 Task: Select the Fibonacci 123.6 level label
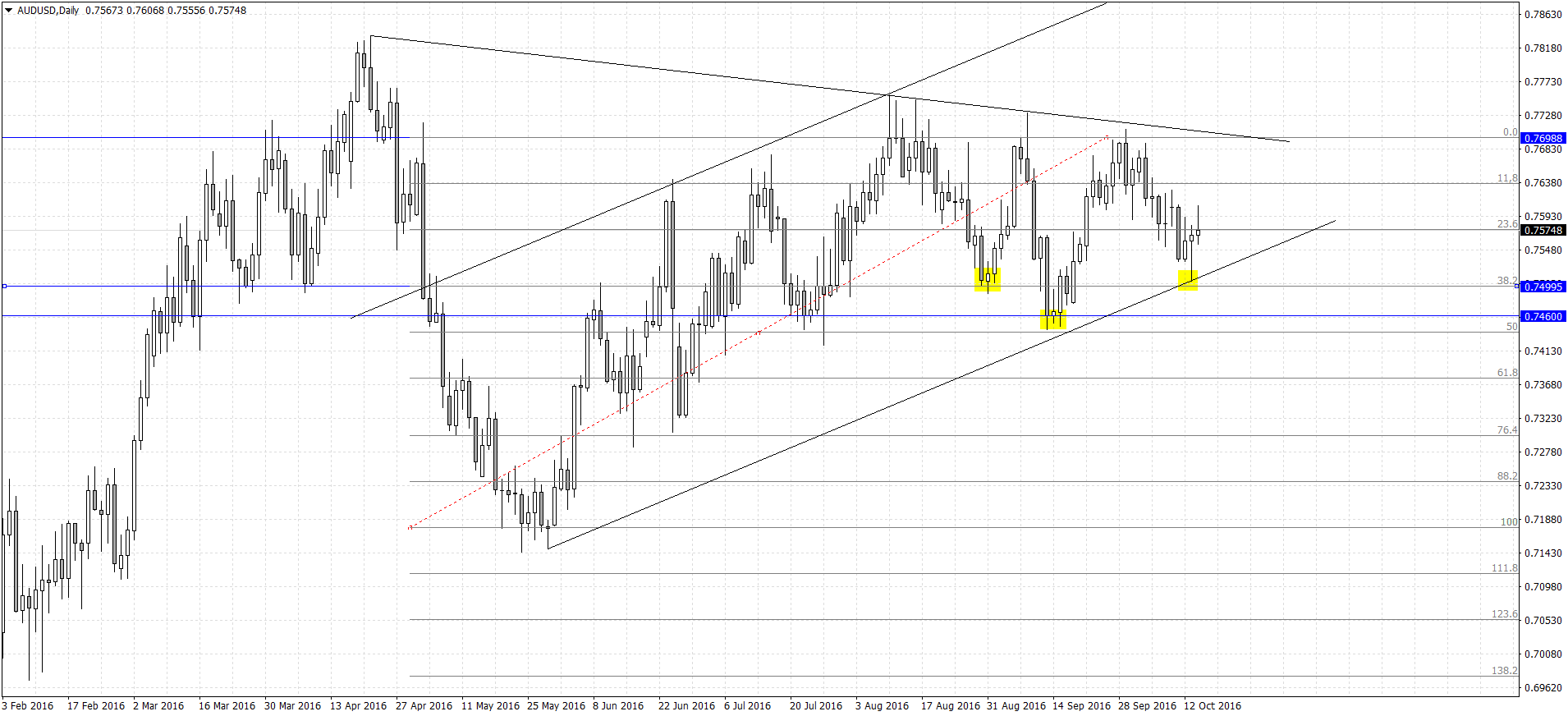(x=1505, y=614)
